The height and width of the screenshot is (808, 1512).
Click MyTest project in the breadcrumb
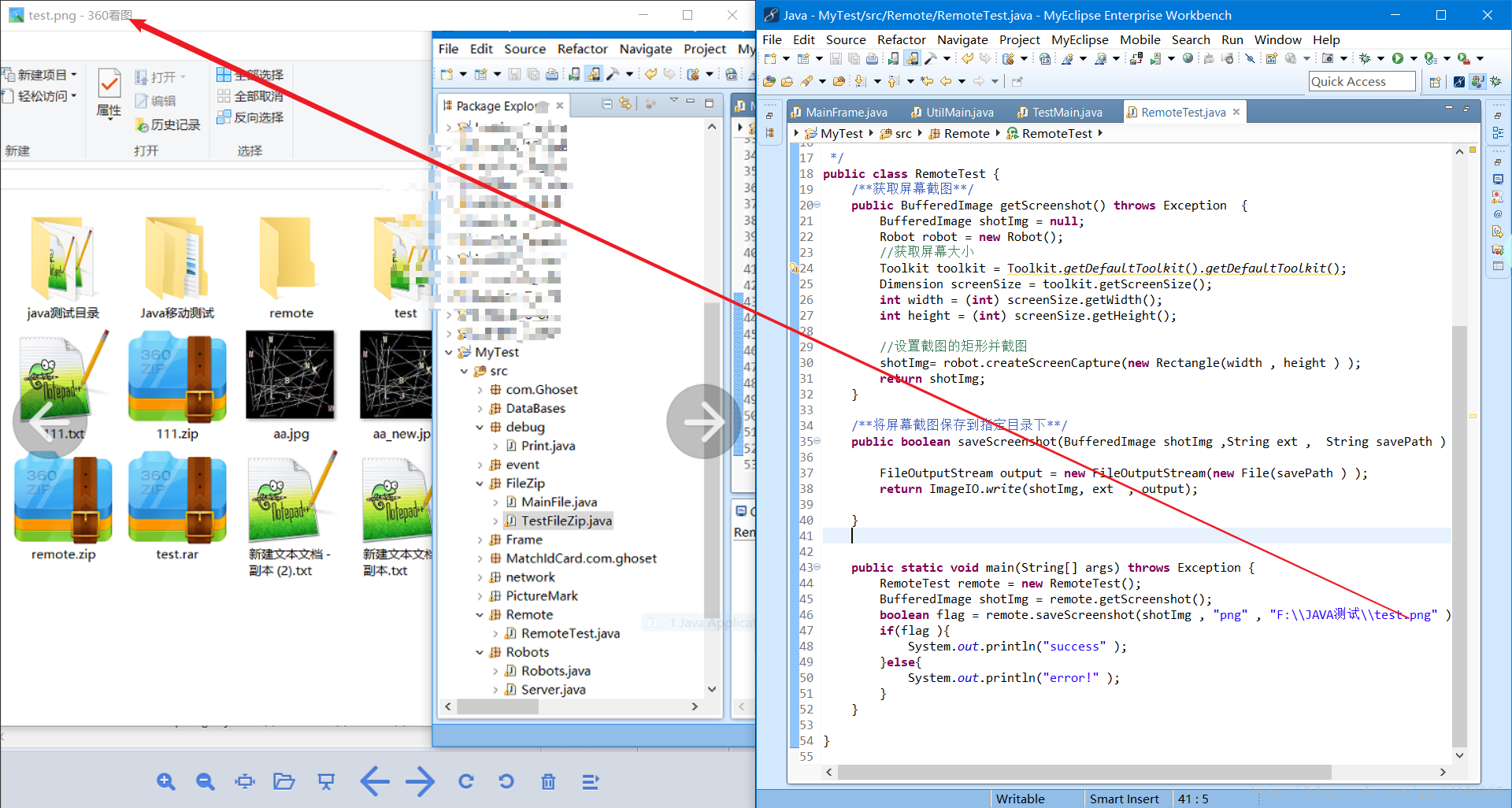click(834, 133)
